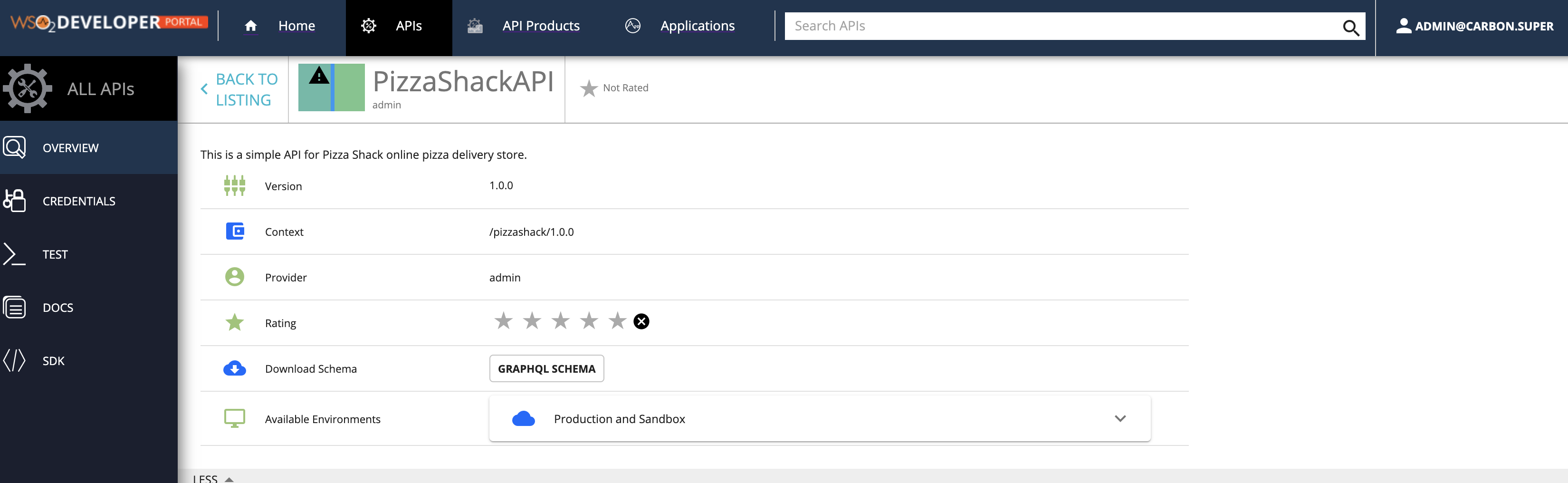Click the Credentials lock icon
The height and width of the screenshot is (483, 1568).
(x=15, y=201)
